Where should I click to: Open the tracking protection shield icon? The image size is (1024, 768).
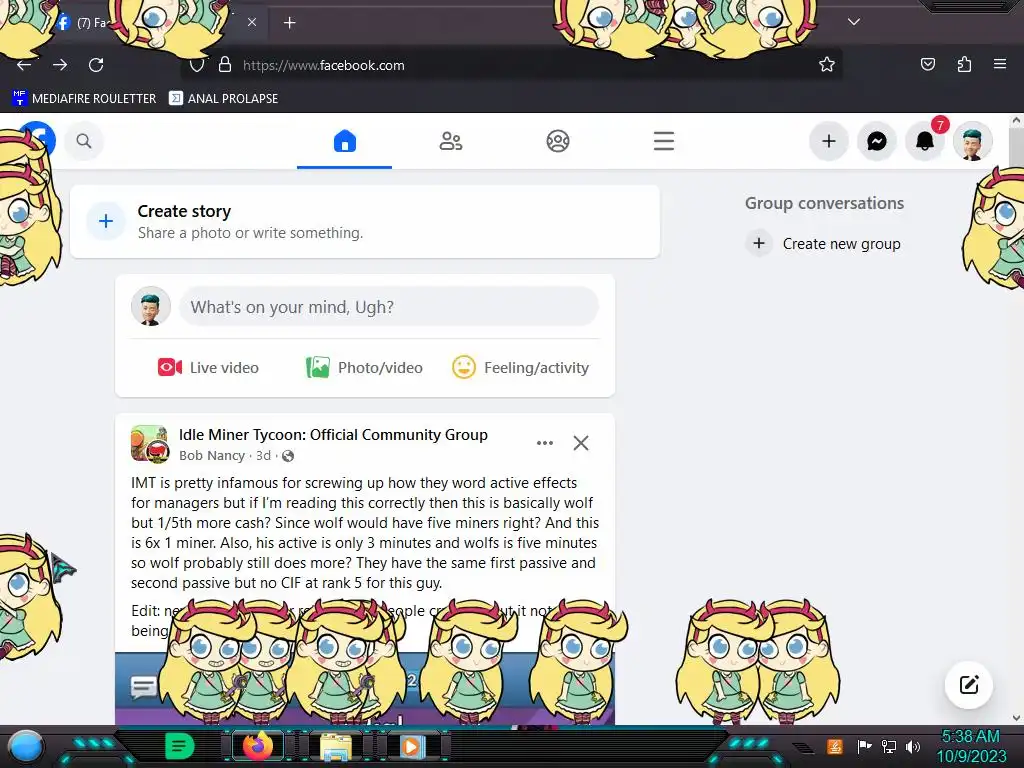[197, 65]
